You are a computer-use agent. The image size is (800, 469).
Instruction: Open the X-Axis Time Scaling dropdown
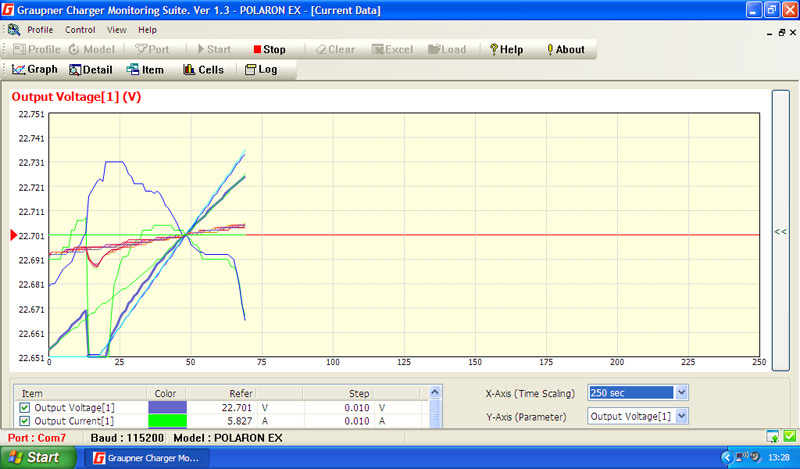coord(682,392)
